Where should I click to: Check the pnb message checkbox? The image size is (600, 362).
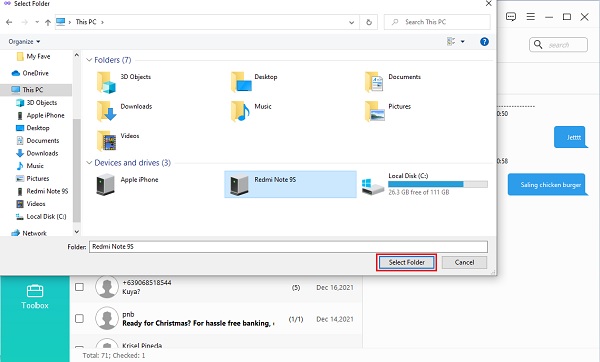coord(79,318)
